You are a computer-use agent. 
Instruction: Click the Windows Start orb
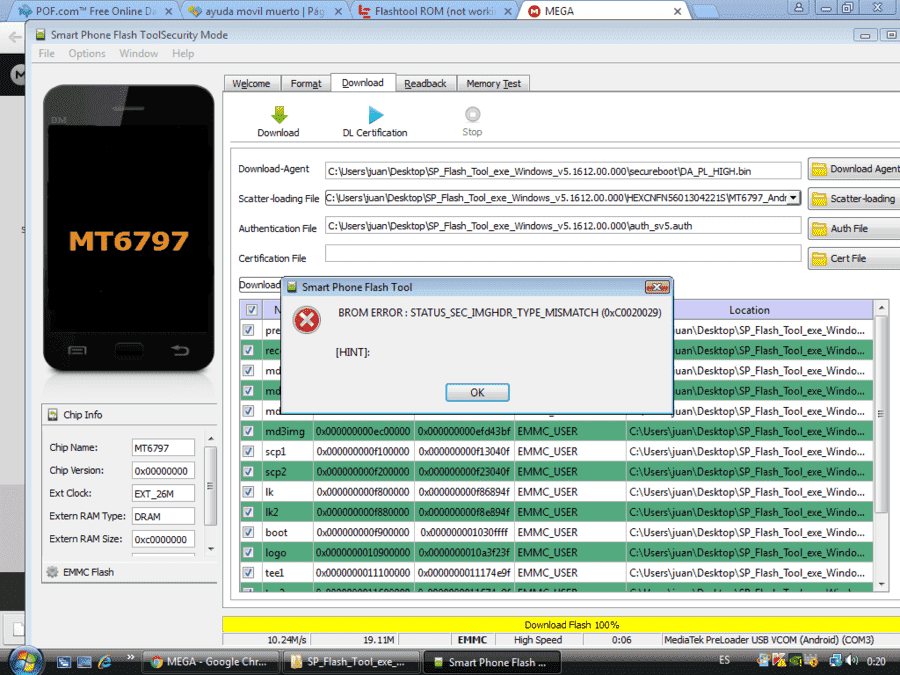(x=25, y=661)
